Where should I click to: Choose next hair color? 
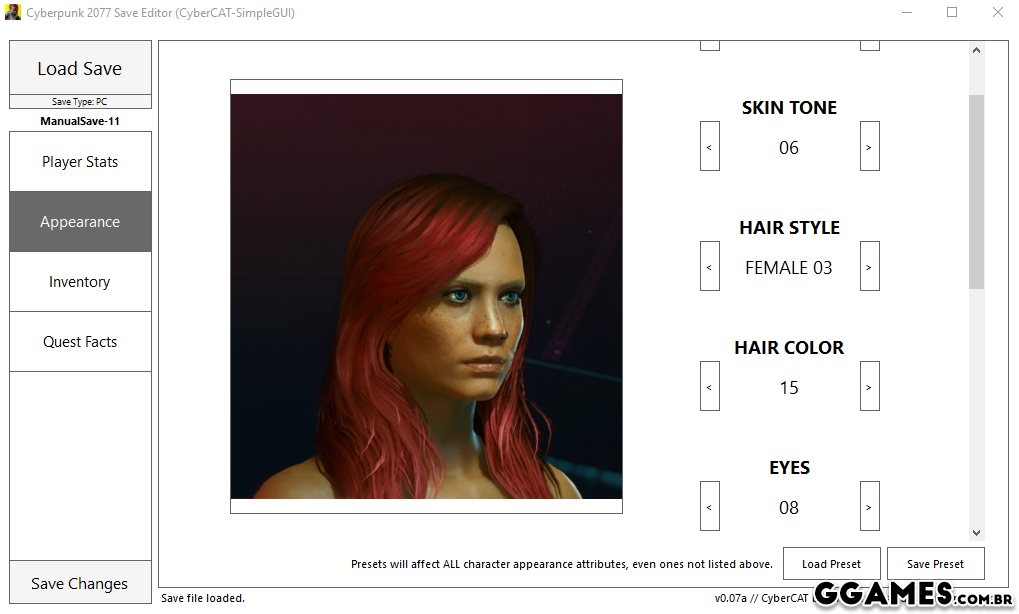click(870, 386)
